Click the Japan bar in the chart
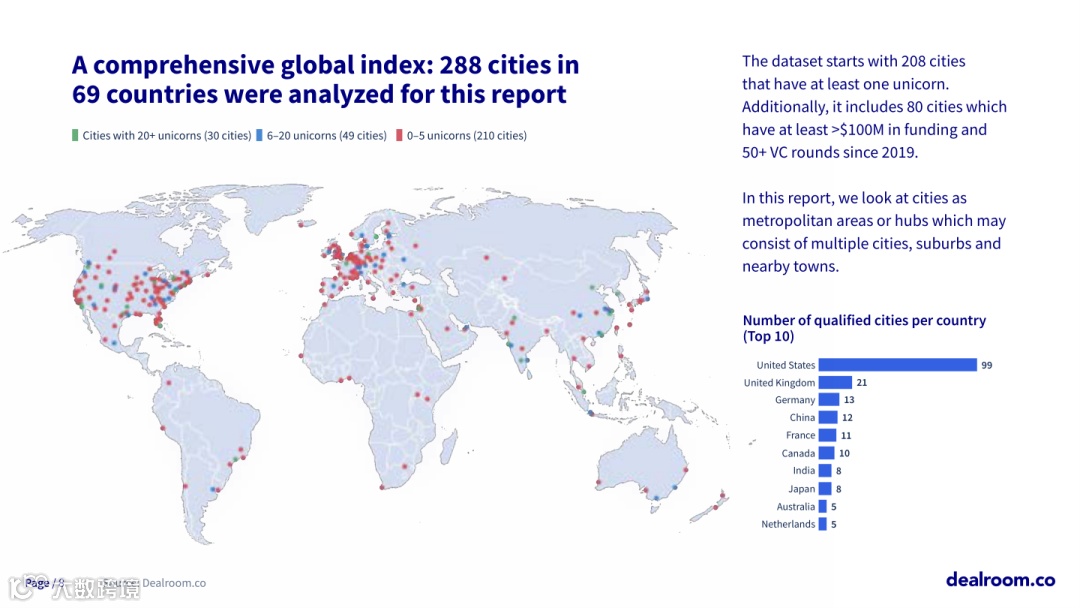Viewport: 1080px width, 608px height. coord(824,489)
